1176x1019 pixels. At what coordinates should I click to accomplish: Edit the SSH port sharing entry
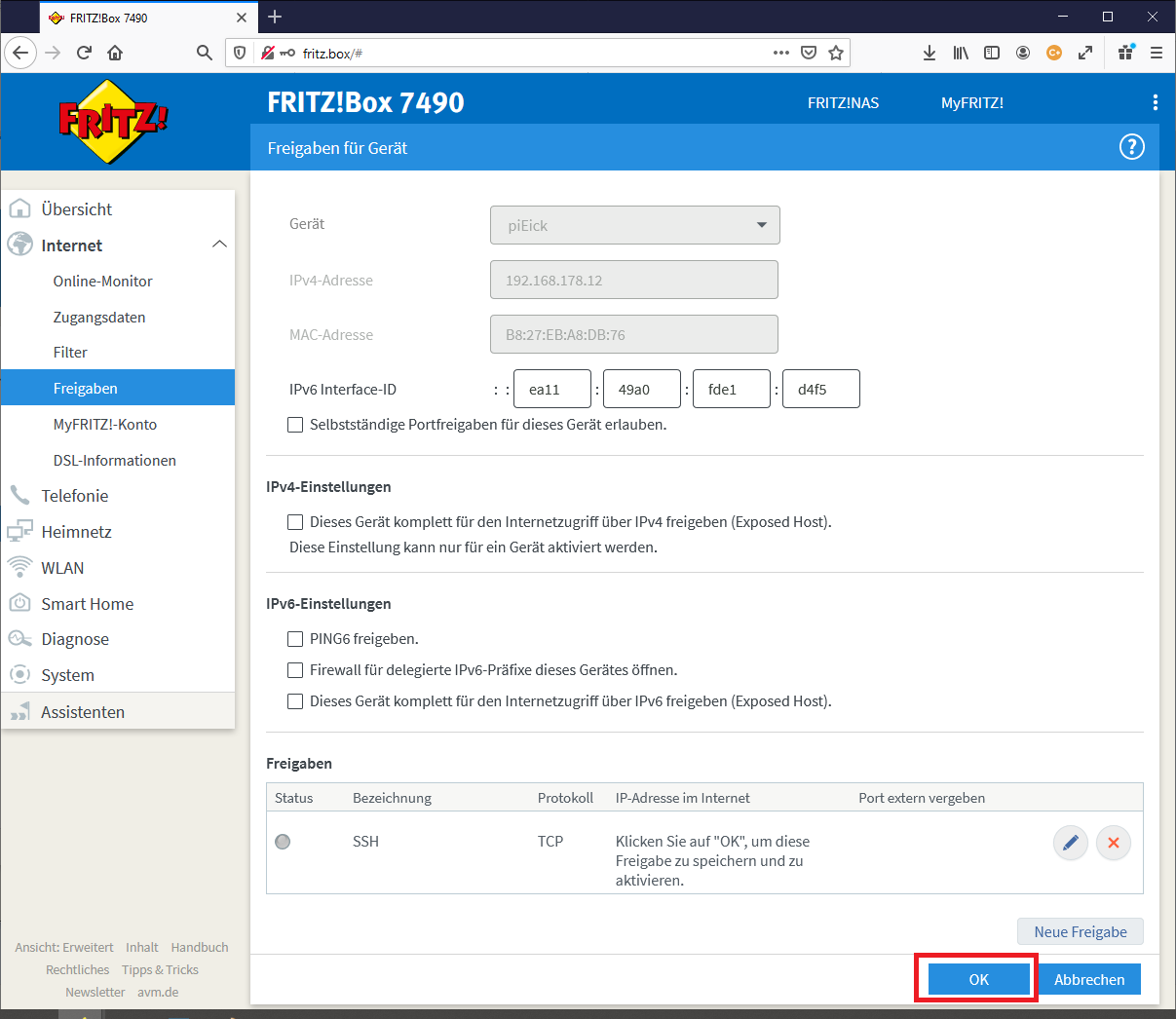point(1071,843)
